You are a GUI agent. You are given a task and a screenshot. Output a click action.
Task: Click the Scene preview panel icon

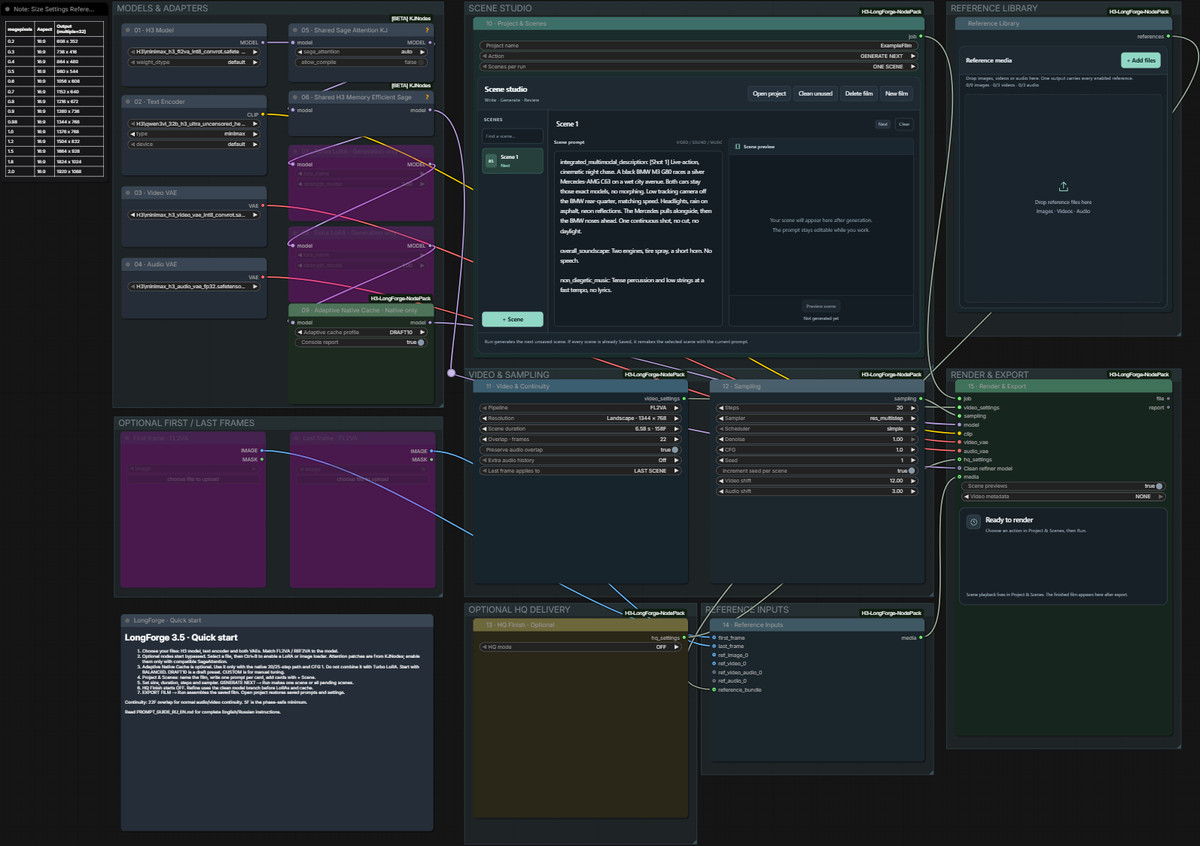coord(737,146)
